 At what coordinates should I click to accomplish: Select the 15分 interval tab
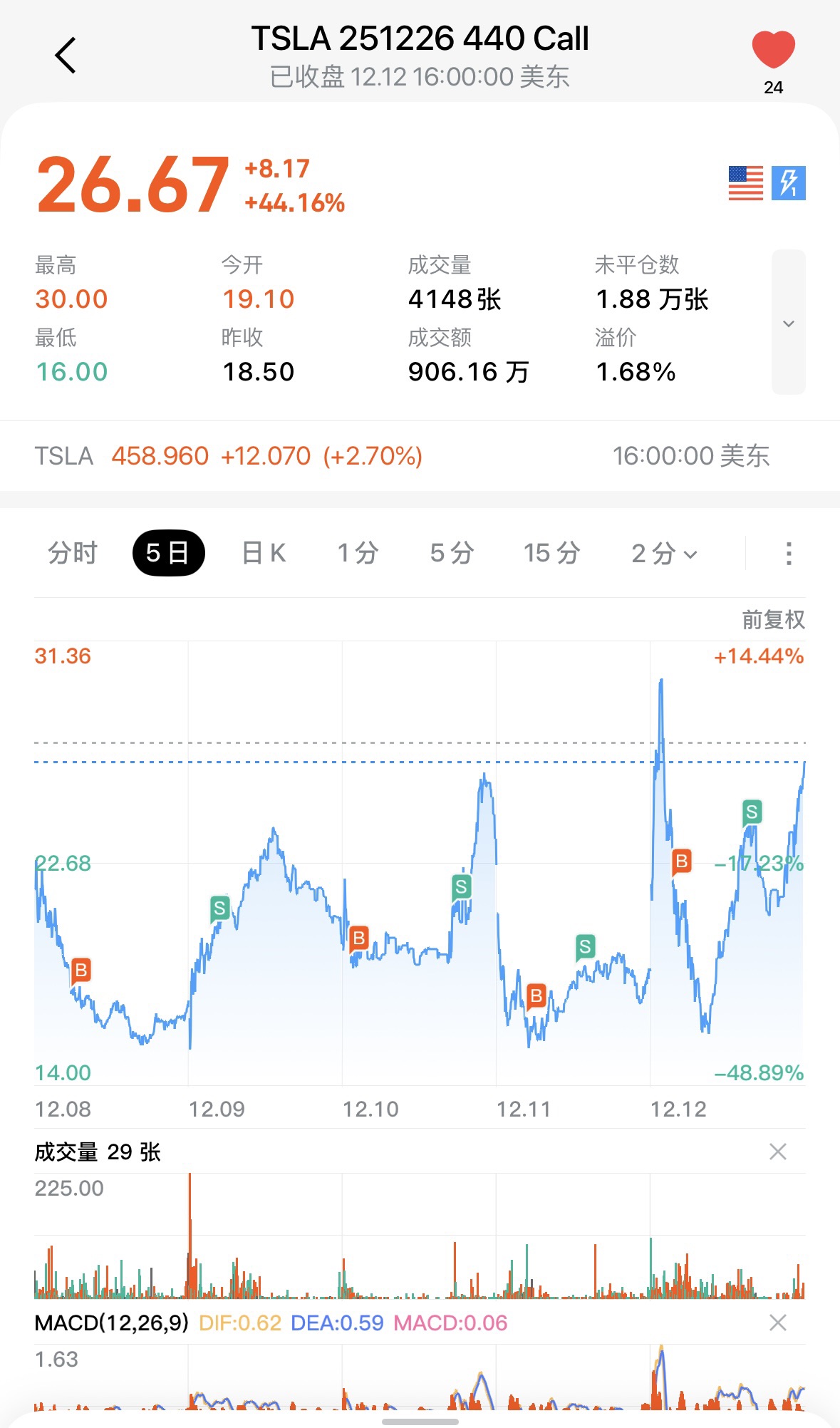tap(551, 553)
